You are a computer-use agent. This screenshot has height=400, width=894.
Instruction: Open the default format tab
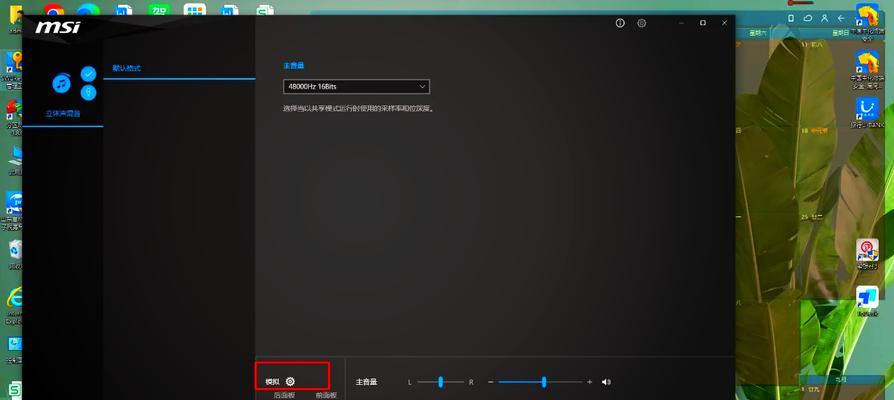(127, 68)
